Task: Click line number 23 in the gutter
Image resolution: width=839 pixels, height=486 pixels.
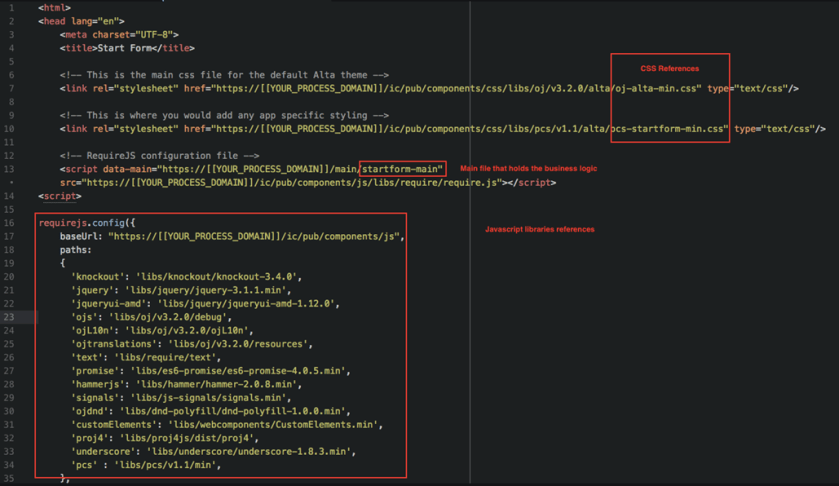Action: (x=10, y=317)
